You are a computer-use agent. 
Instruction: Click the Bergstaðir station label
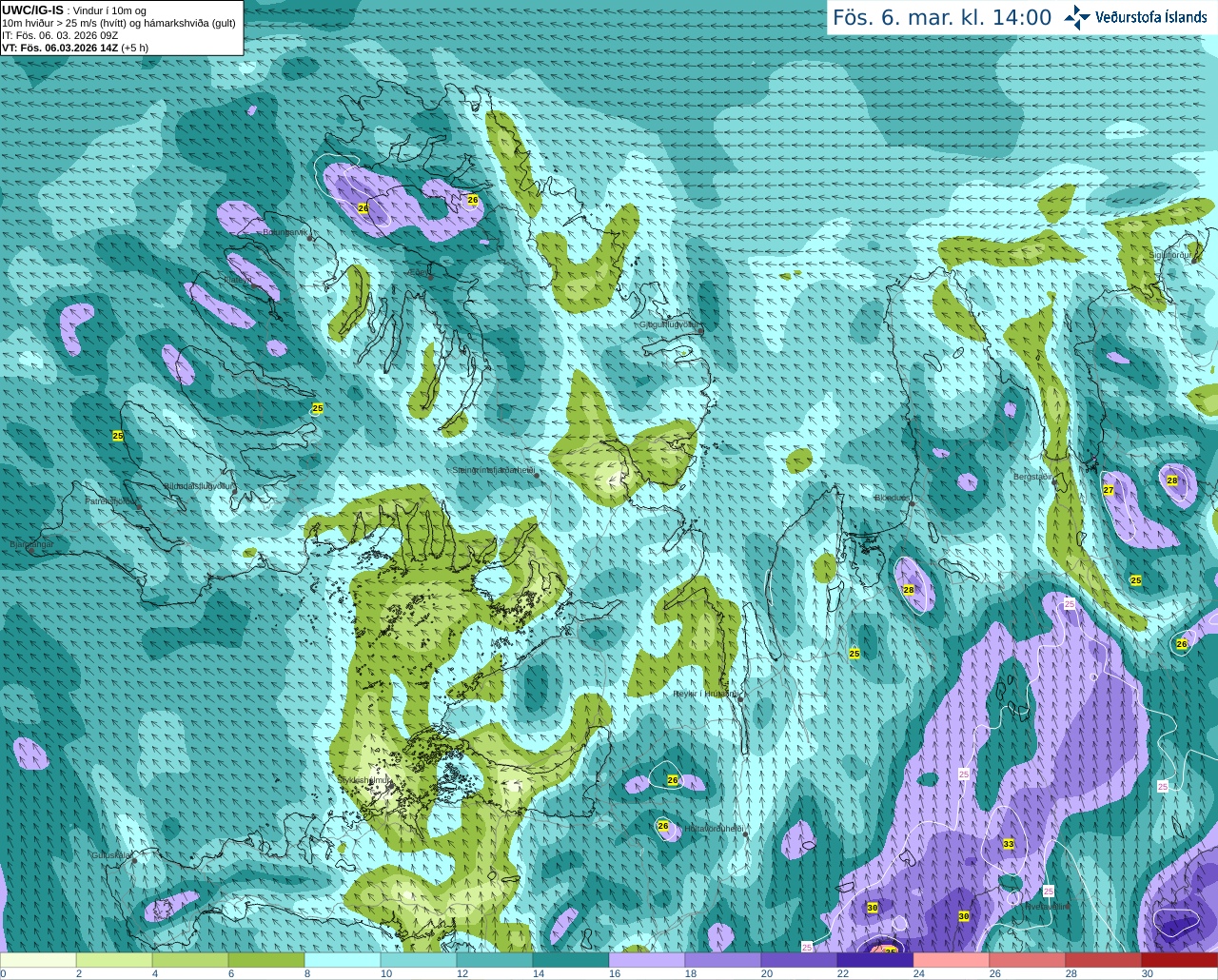(1032, 477)
